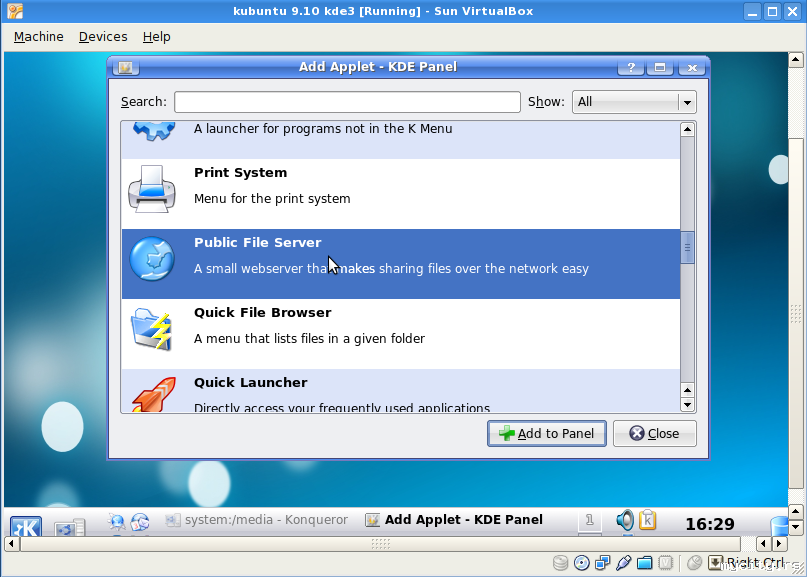Click the printer icon for Print System
The image size is (807, 577).
pos(152,189)
